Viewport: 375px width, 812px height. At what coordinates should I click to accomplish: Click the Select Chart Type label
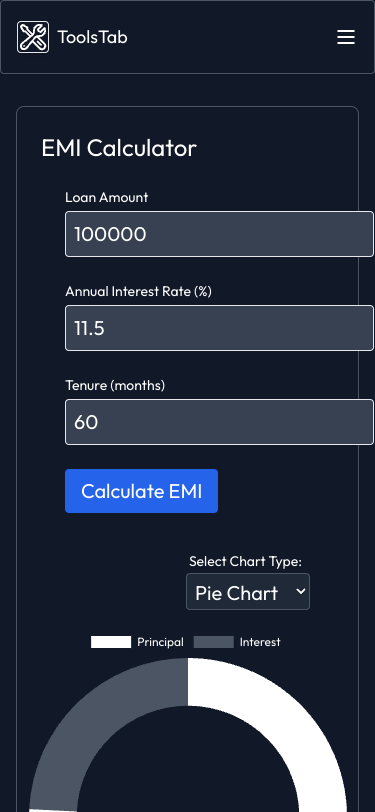[246, 561]
